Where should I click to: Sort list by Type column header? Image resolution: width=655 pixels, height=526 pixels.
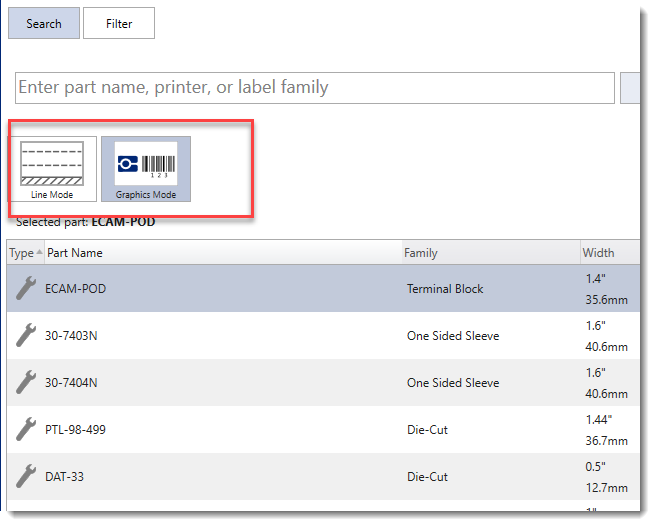[x=24, y=253]
